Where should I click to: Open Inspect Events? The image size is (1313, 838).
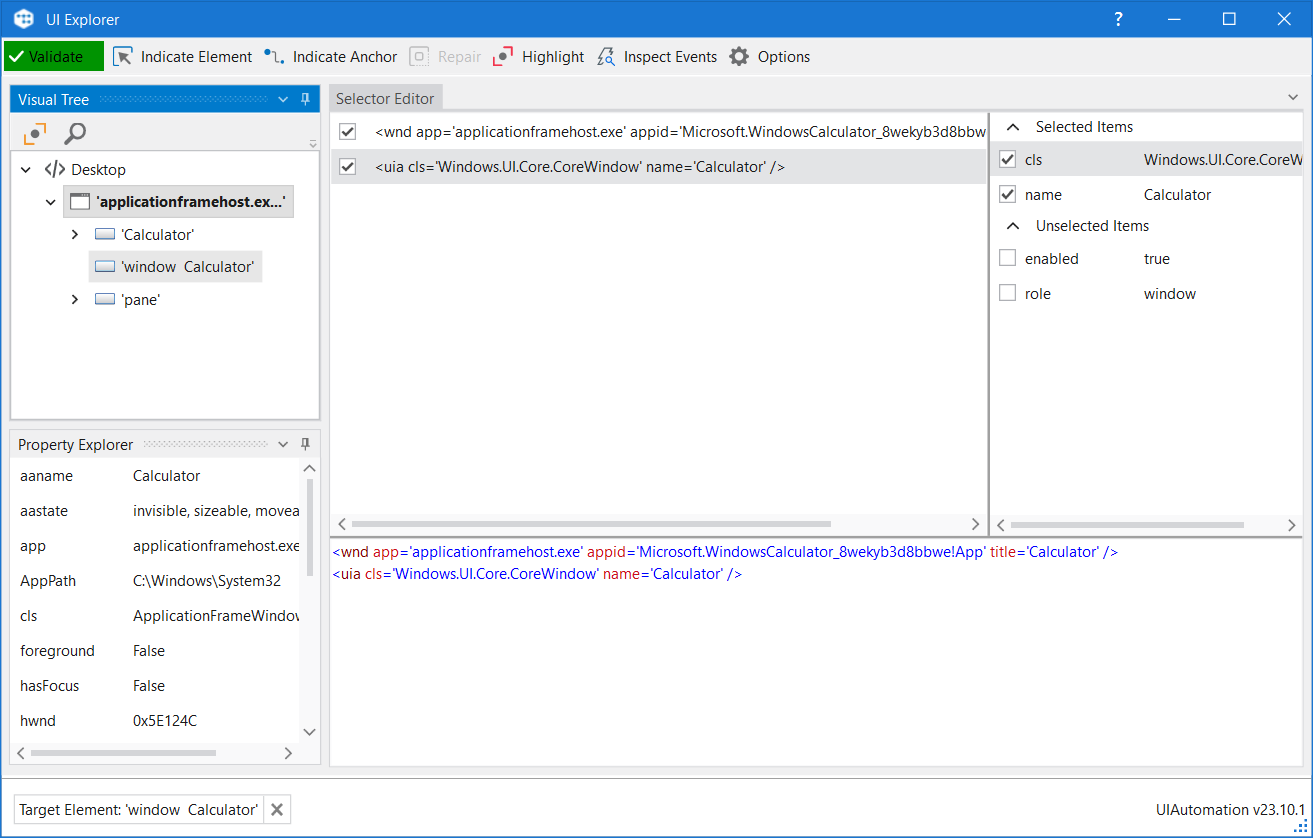click(x=657, y=57)
